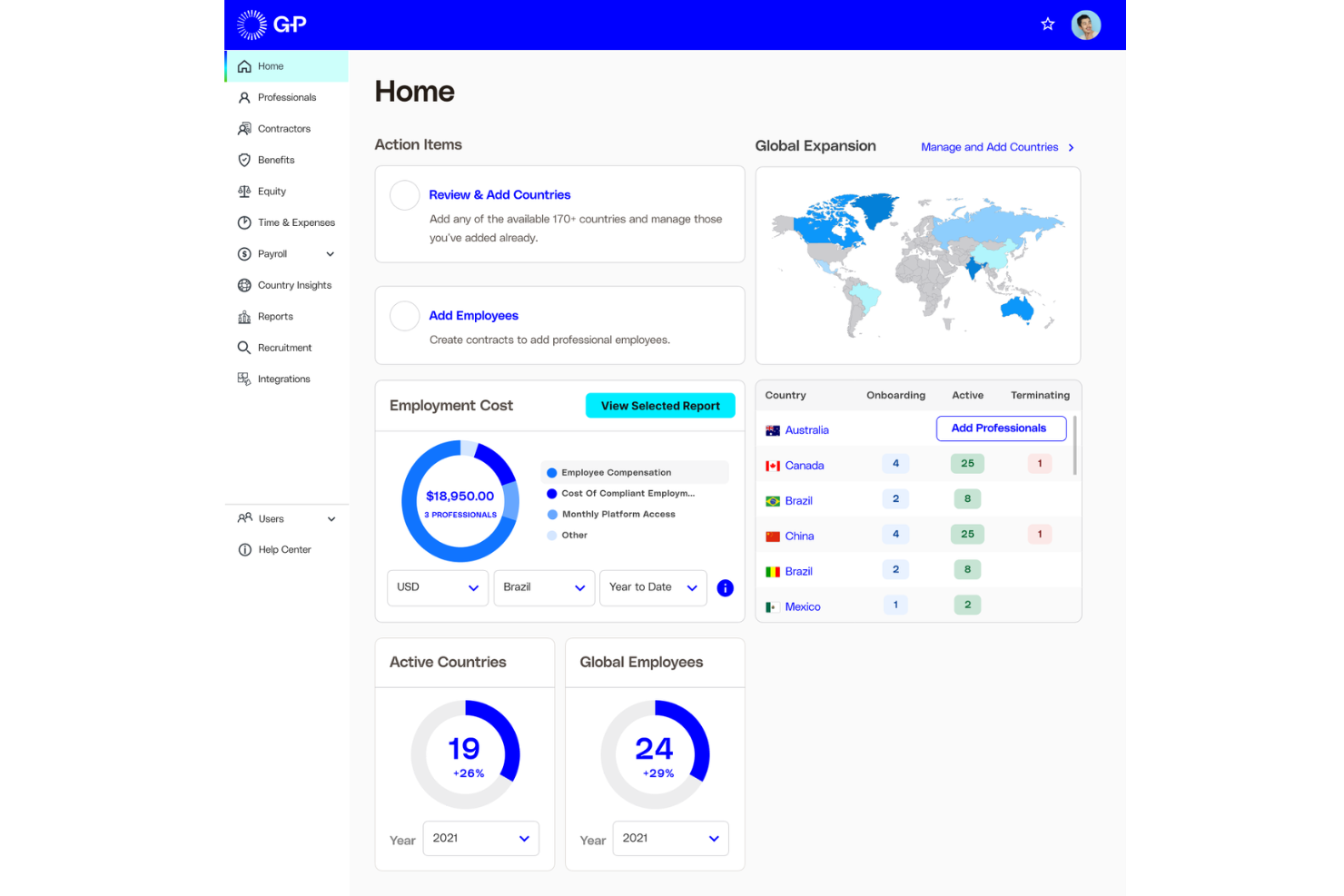Open the currency dropdown showing USD

click(x=438, y=587)
